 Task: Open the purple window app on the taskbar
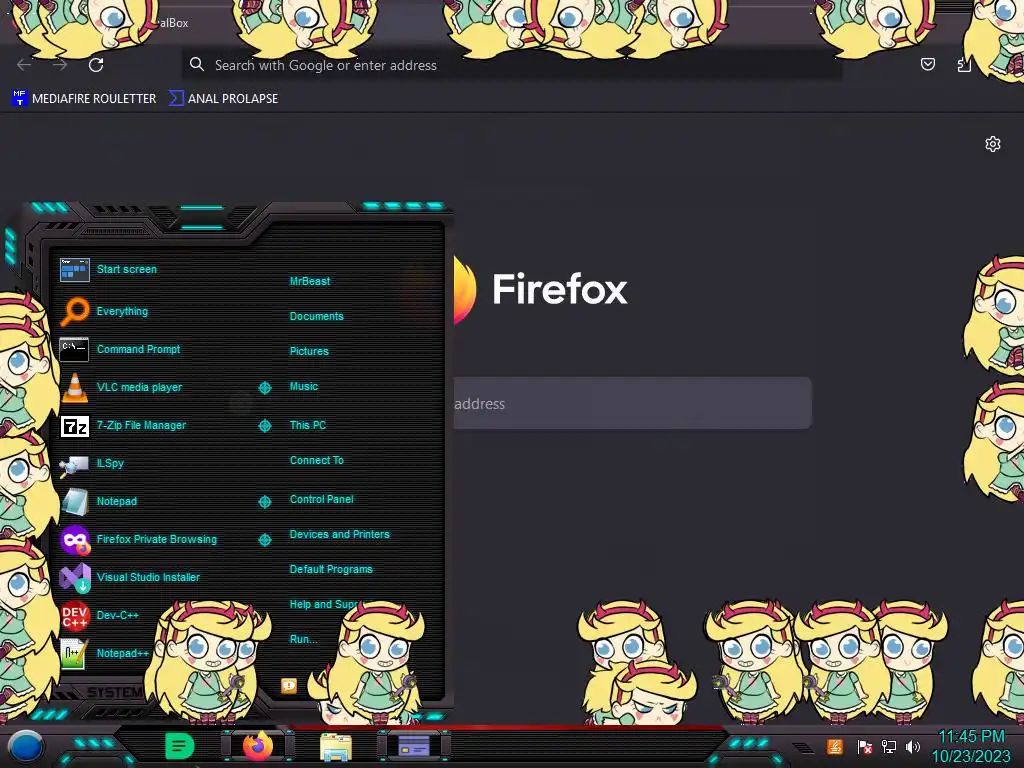(x=414, y=746)
